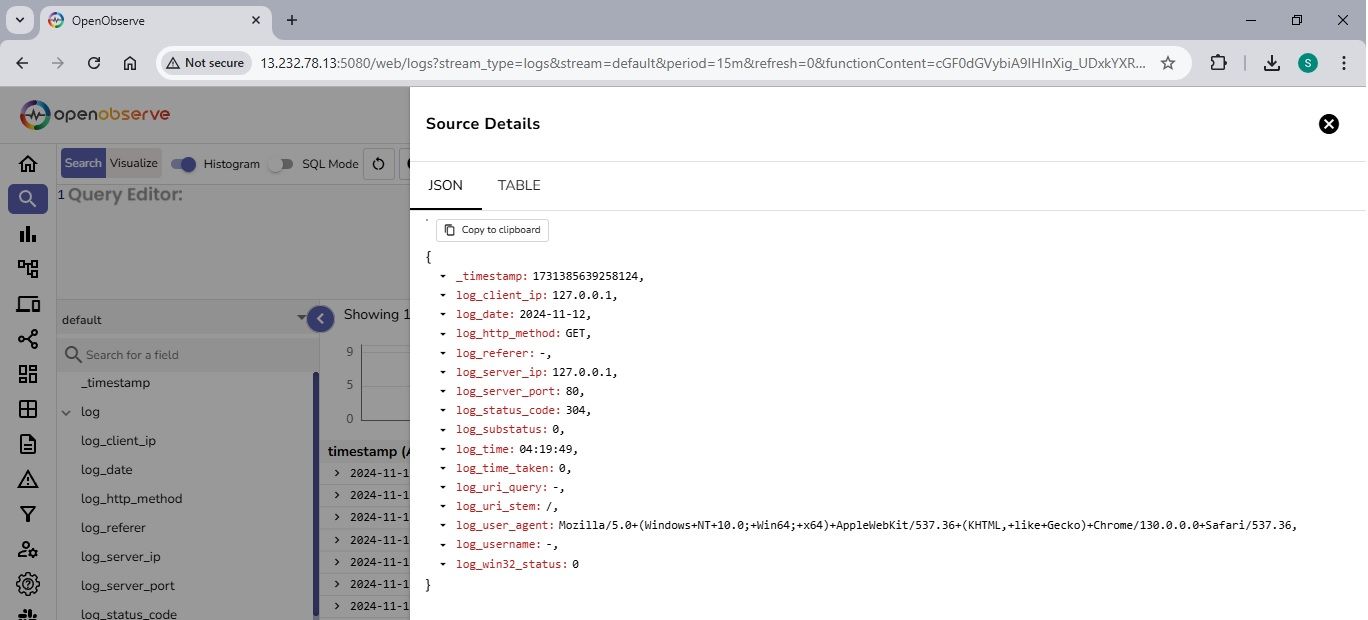
Task: Click the Search for a field input
Action: (190, 355)
